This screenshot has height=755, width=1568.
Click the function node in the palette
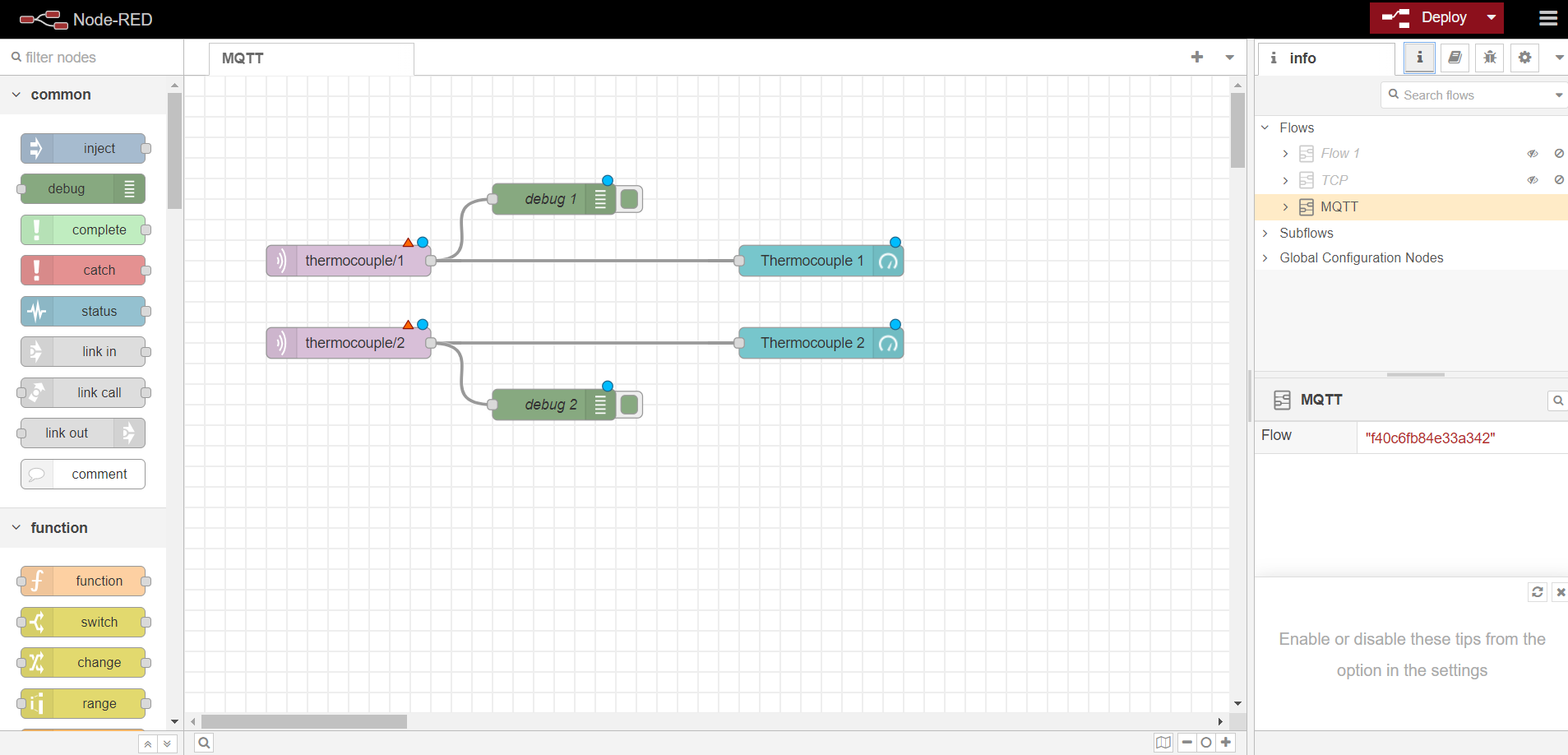(x=83, y=581)
